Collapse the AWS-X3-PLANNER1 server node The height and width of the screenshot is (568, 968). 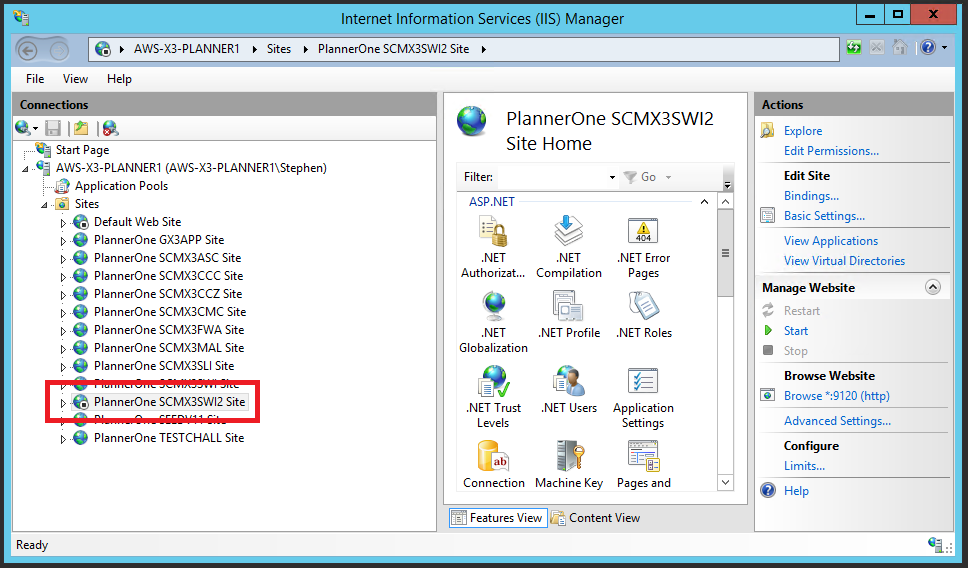point(25,169)
